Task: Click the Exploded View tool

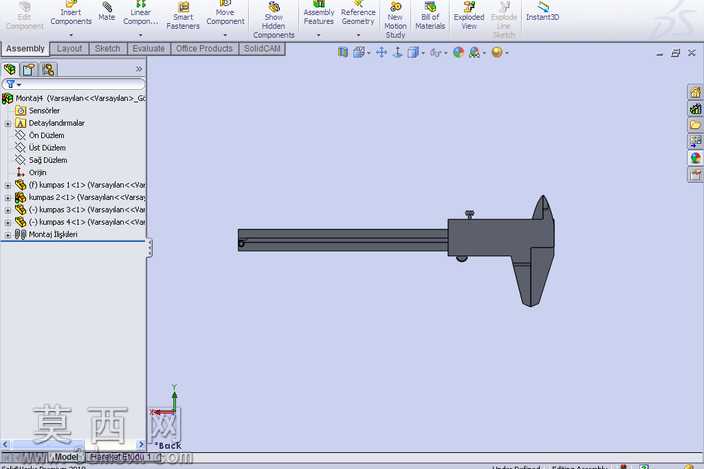Action: (469, 16)
